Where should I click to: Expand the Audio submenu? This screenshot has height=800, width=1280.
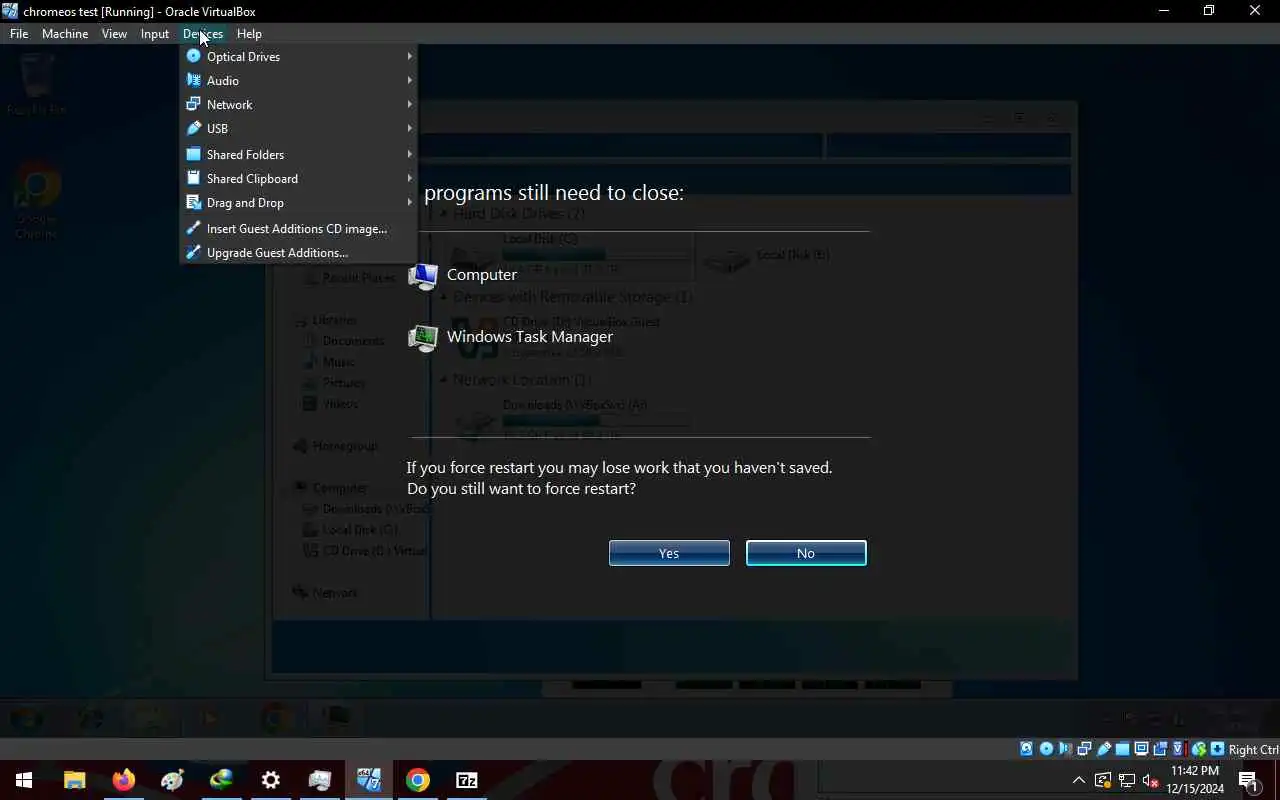pyautogui.click(x=298, y=80)
